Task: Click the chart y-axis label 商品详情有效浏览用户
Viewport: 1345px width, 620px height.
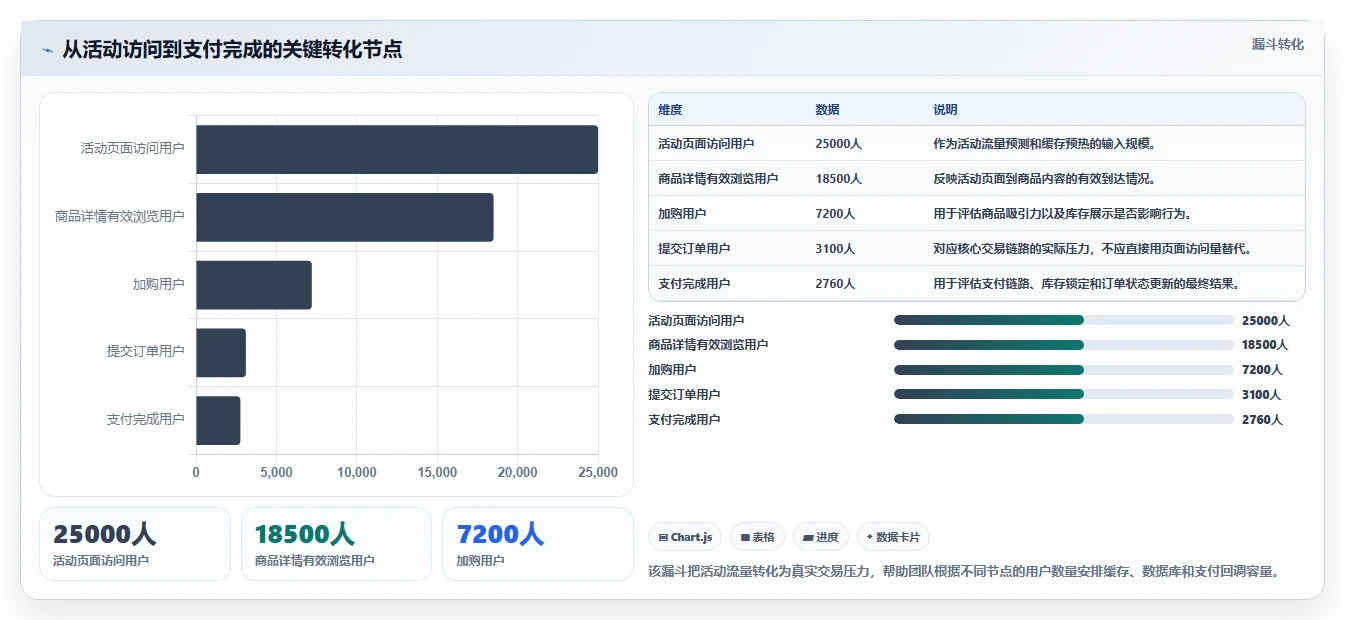Action: (x=120, y=216)
